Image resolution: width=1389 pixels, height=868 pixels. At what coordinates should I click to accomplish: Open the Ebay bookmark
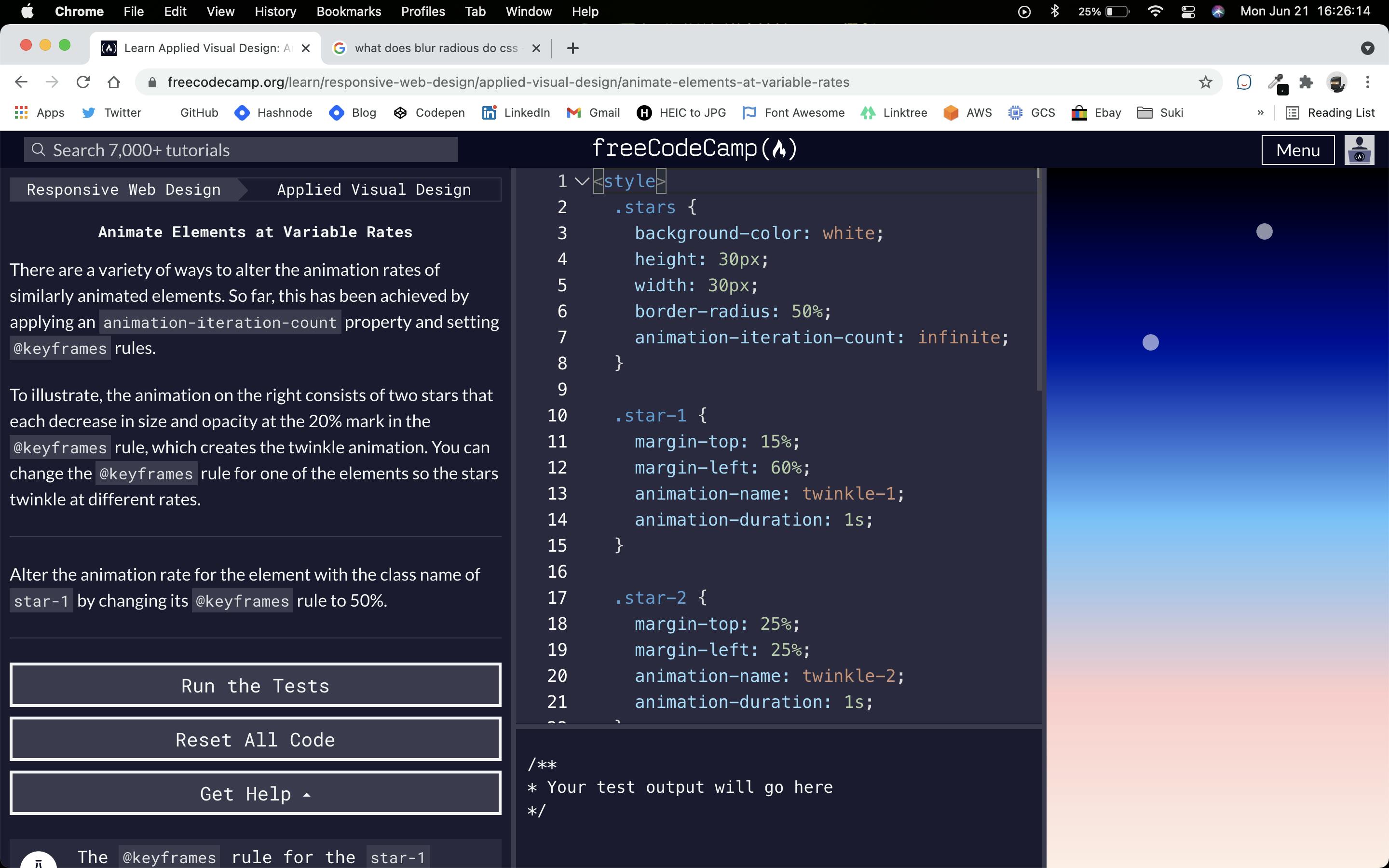[1096, 112]
